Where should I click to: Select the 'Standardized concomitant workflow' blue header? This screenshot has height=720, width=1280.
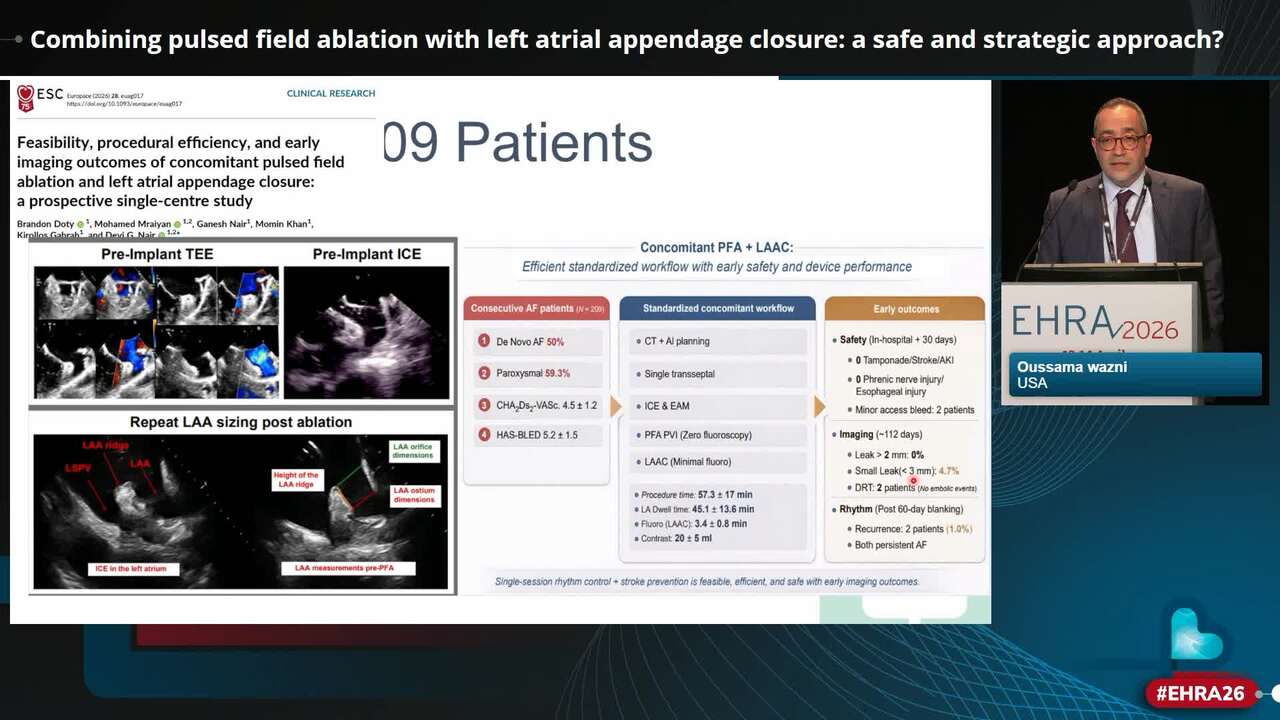718,308
